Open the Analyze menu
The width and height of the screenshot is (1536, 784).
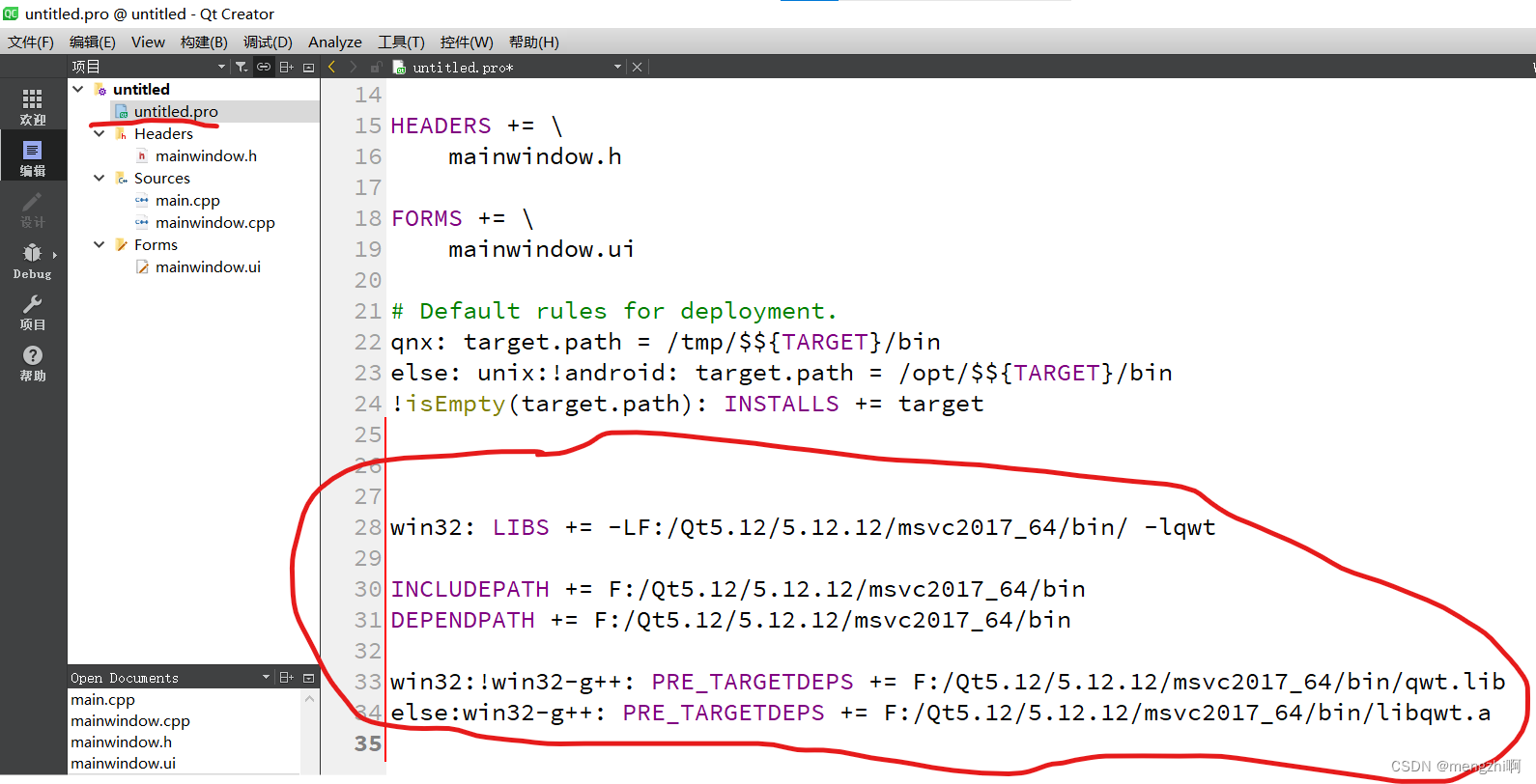(335, 42)
